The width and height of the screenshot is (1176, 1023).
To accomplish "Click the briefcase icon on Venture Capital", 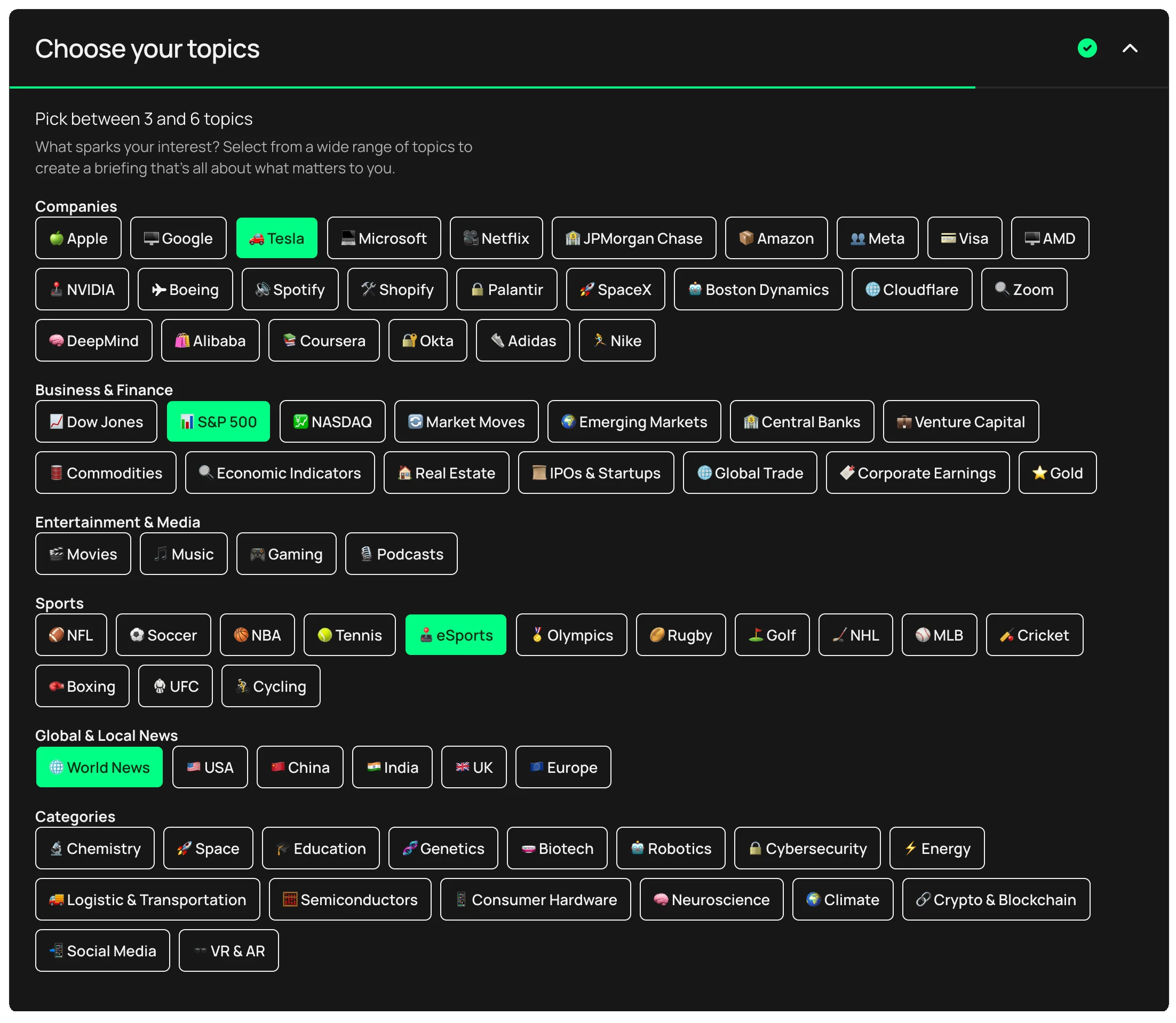I will pos(903,422).
